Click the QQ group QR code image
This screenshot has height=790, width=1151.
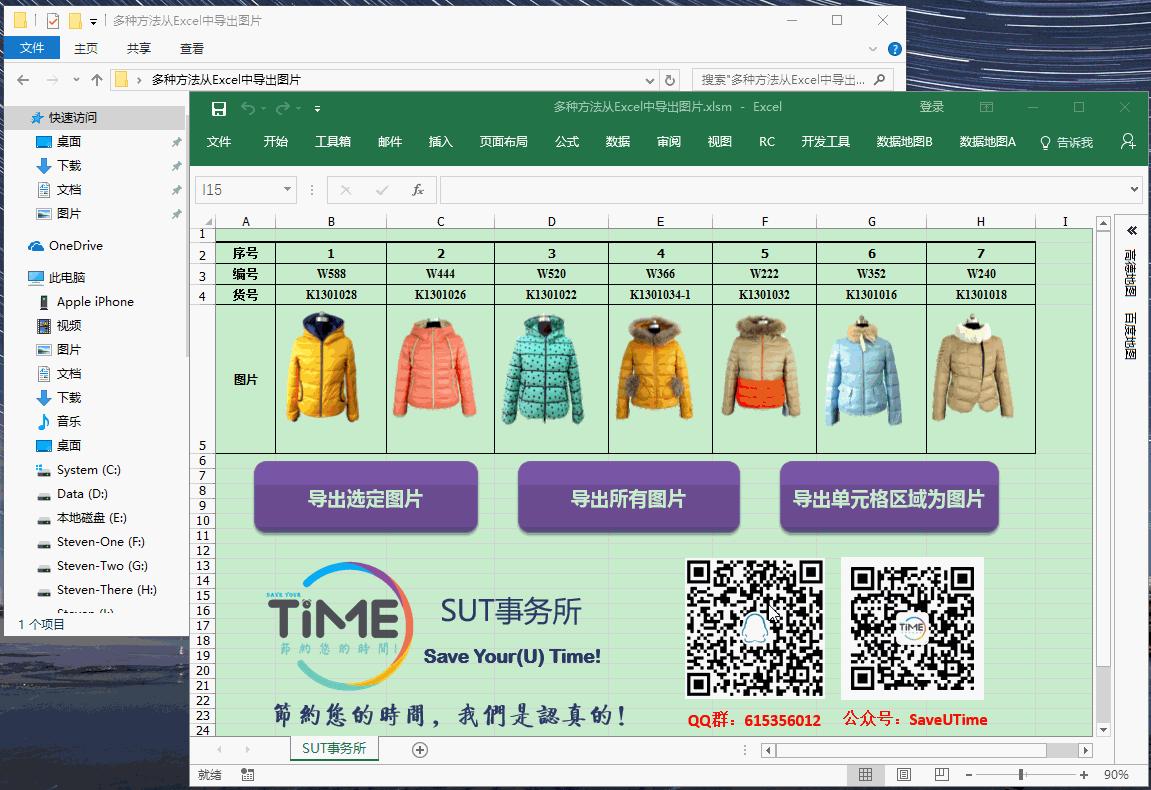point(755,628)
